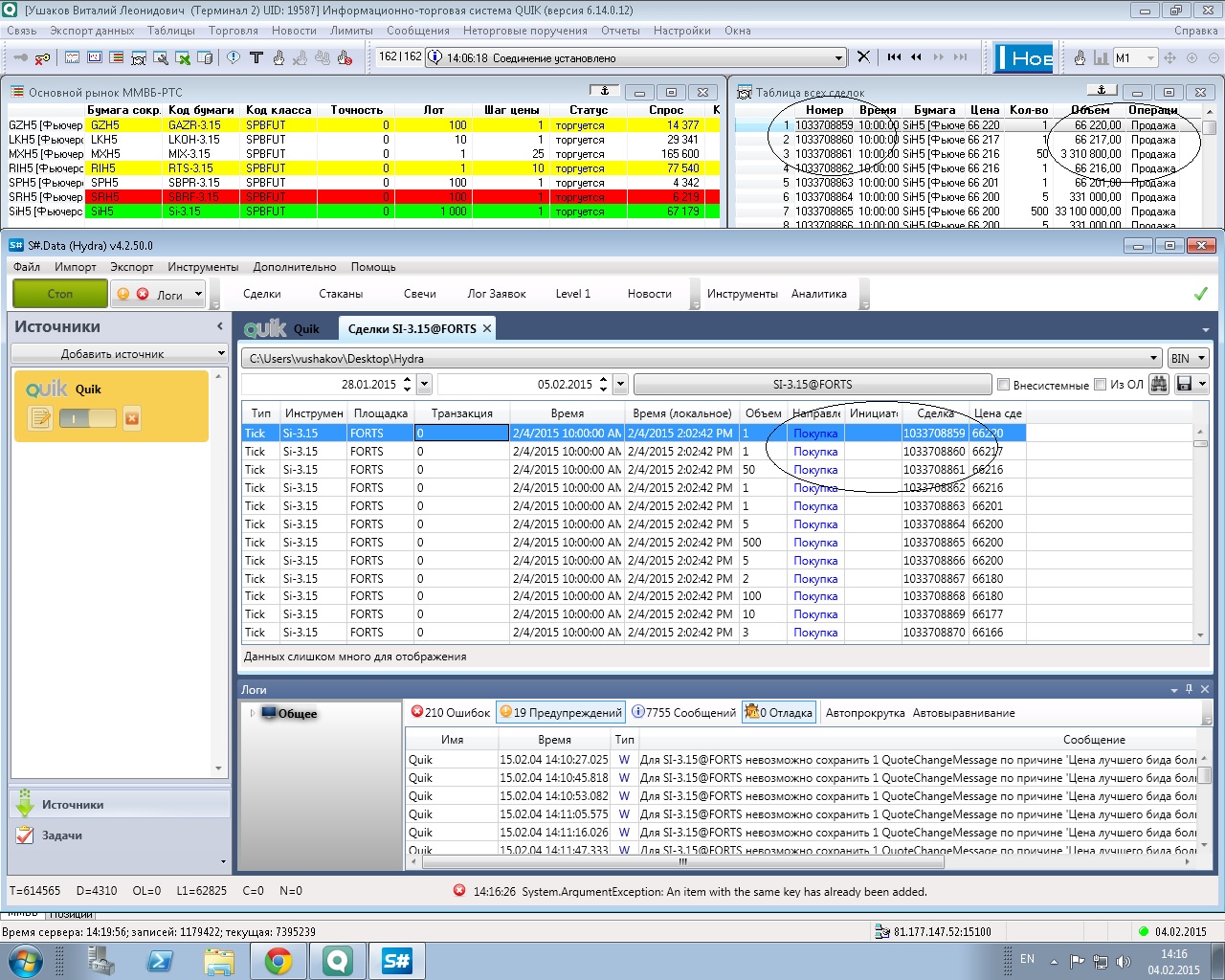The width and height of the screenshot is (1225, 980).
Task: Click the Задачи section in left panel
Action: coord(119,835)
